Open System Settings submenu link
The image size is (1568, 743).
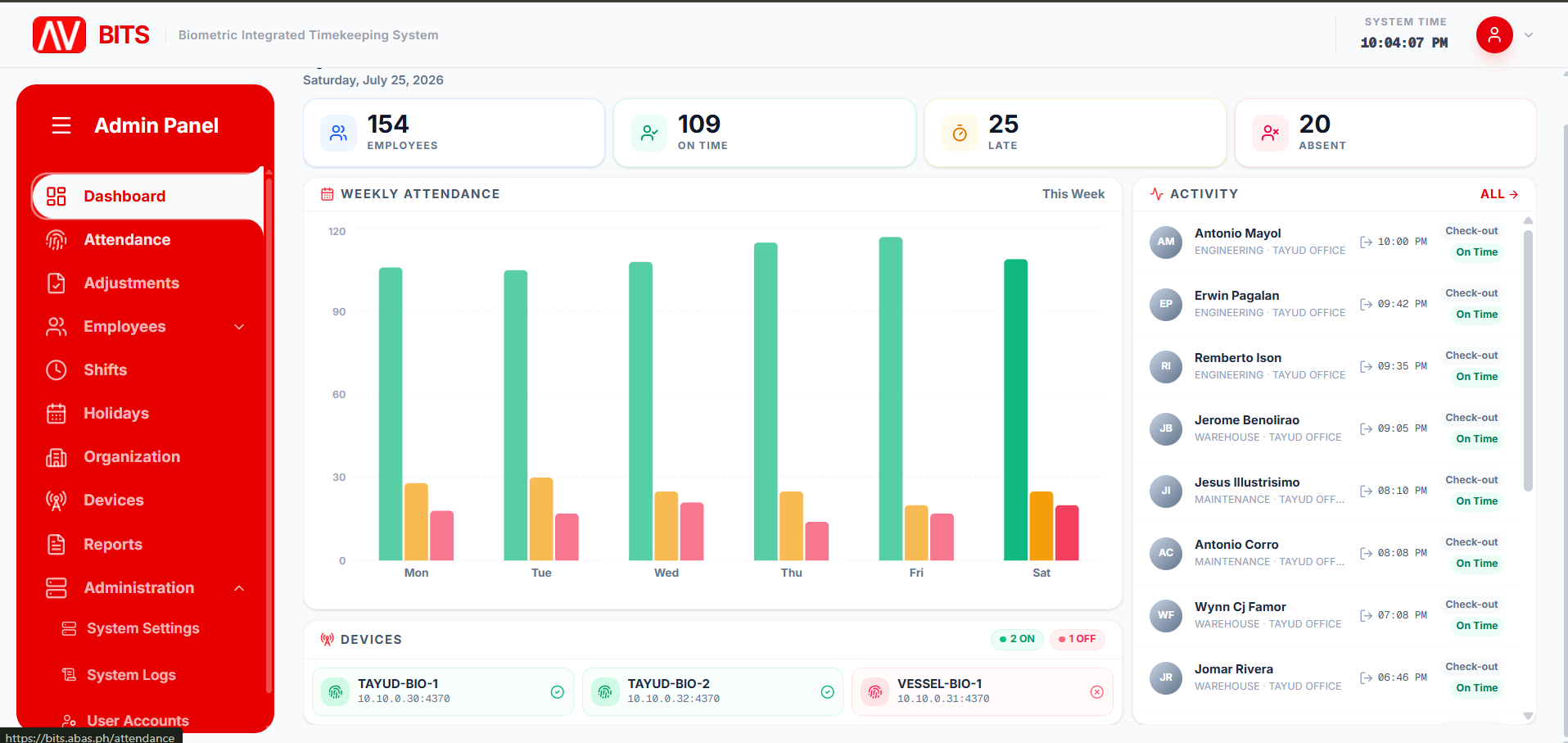(x=142, y=628)
